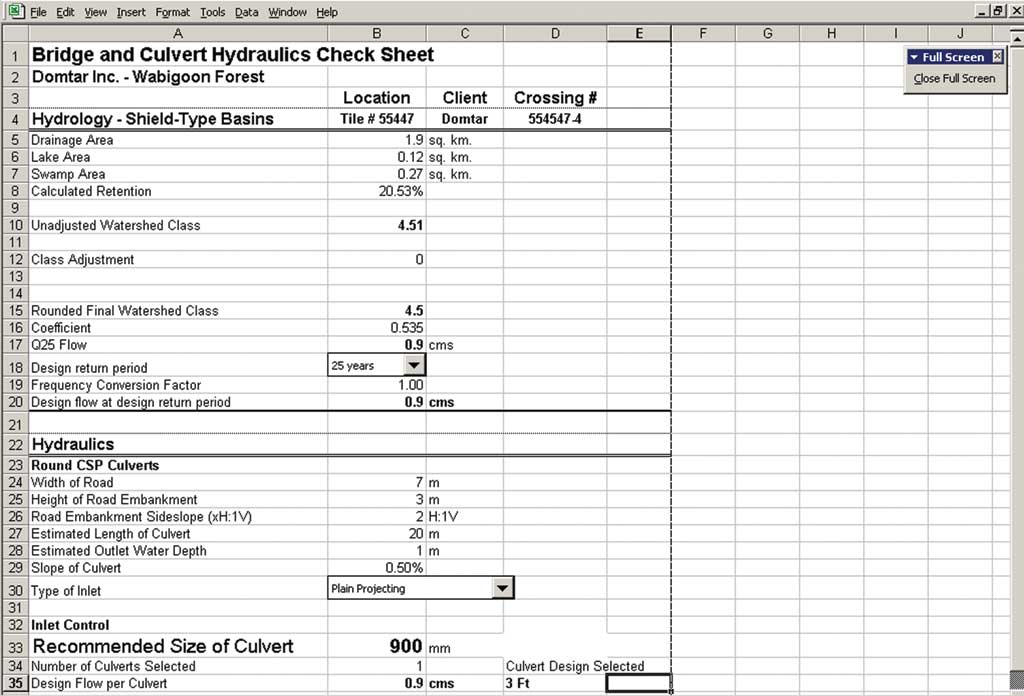1024x696 pixels.
Task: Click Calculated Retention value 20.53%
Action: coord(377,191)
